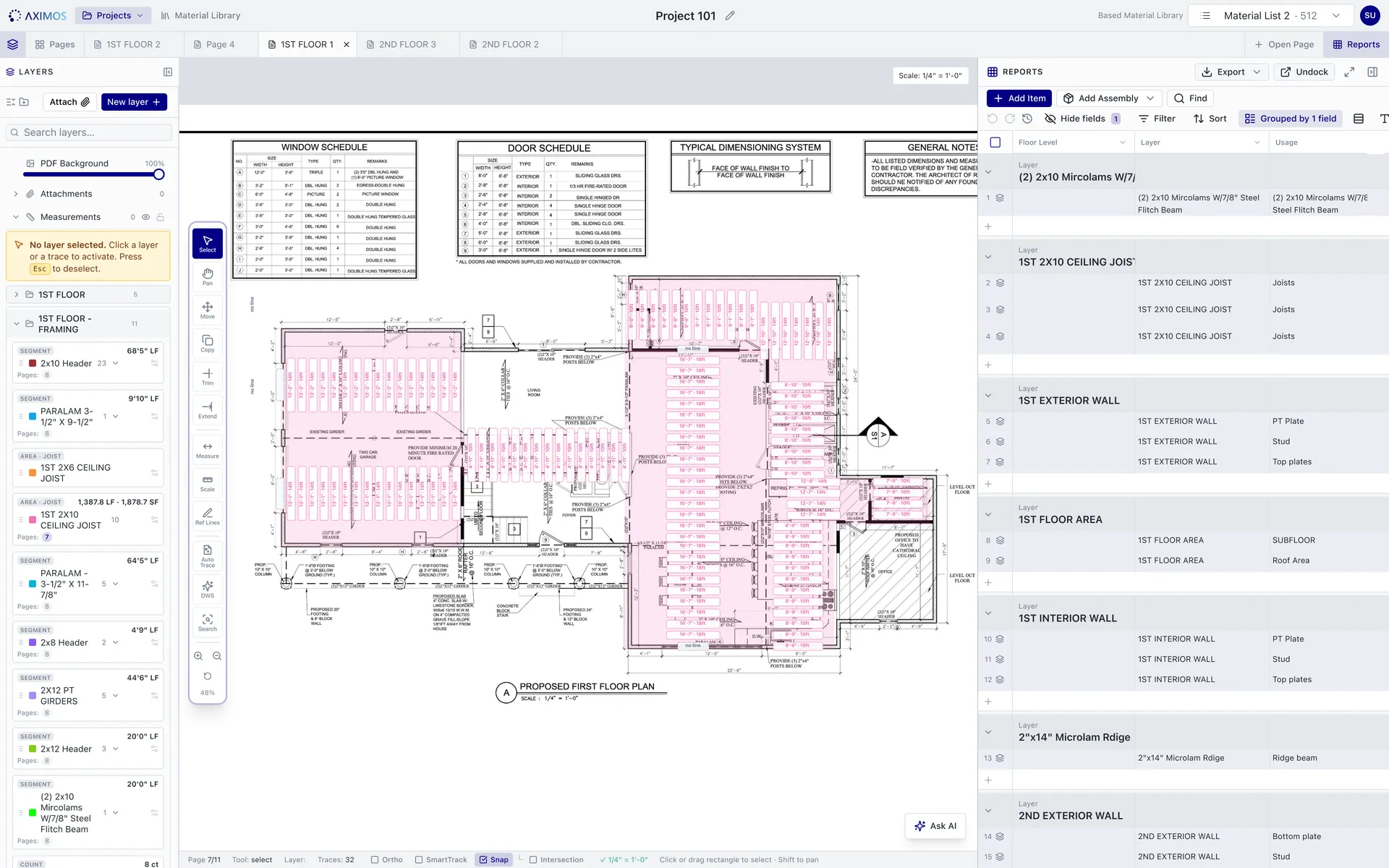Toggle the Measurements lock icon
1389x868 pixels.
(x=161, y=217)
